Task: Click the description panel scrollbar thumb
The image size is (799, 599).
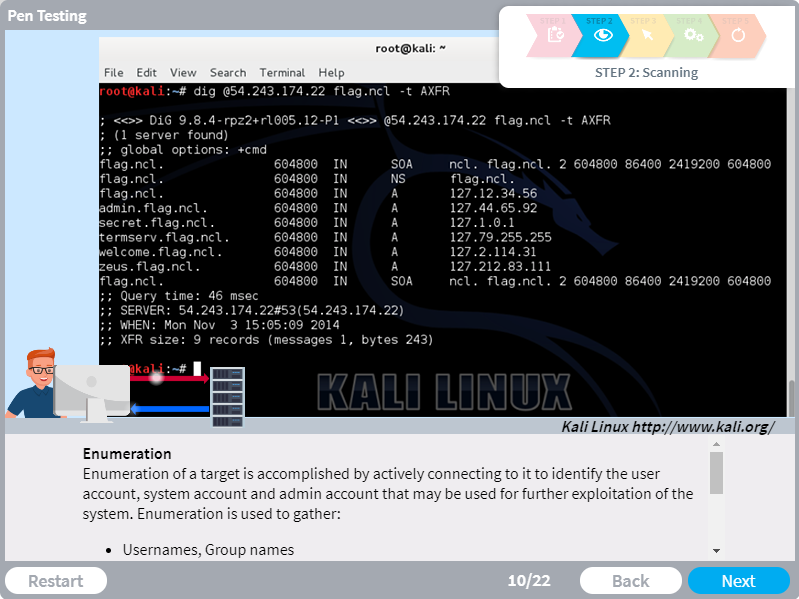Action: coord(716,473)
